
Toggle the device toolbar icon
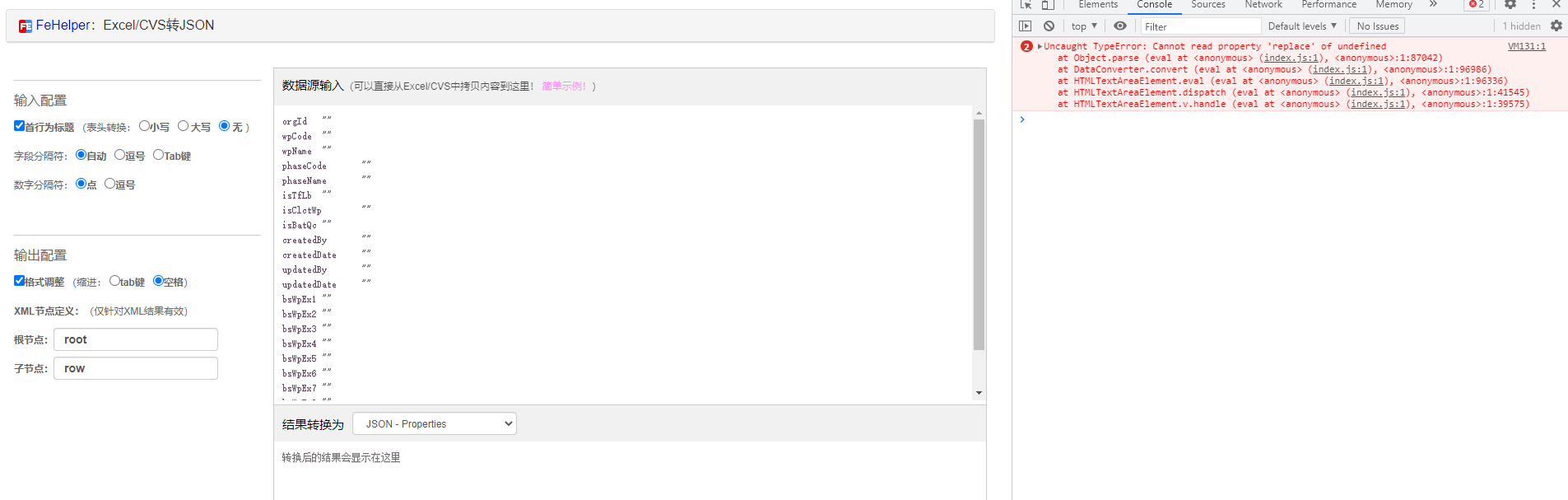click(x=1047, y=5)
